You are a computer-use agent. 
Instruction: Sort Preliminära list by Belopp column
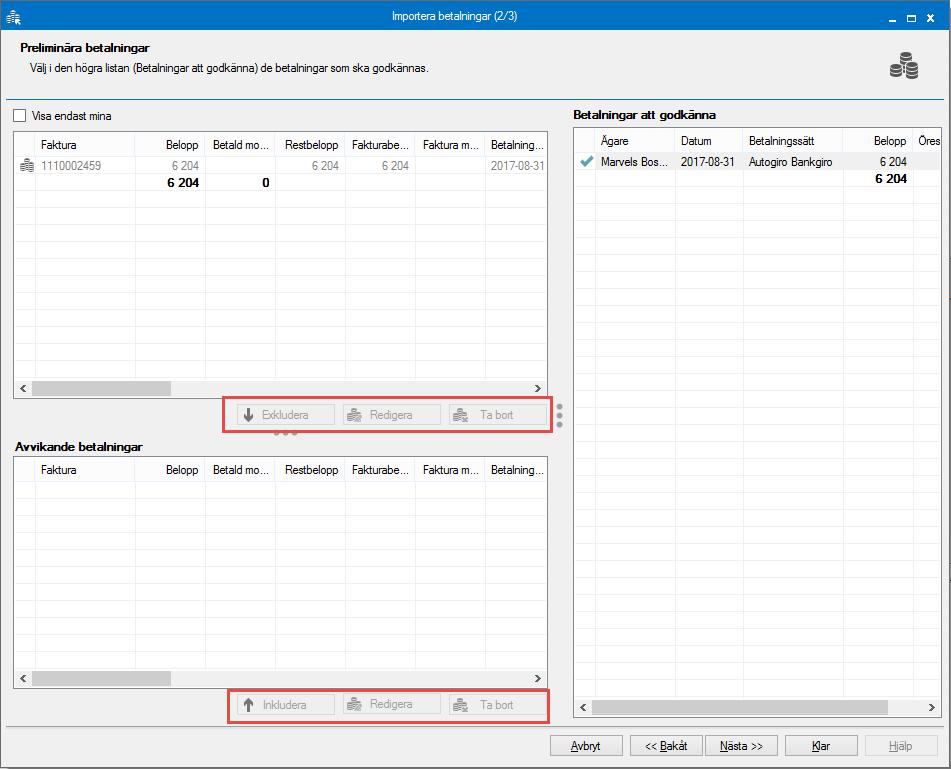point(170,145)
